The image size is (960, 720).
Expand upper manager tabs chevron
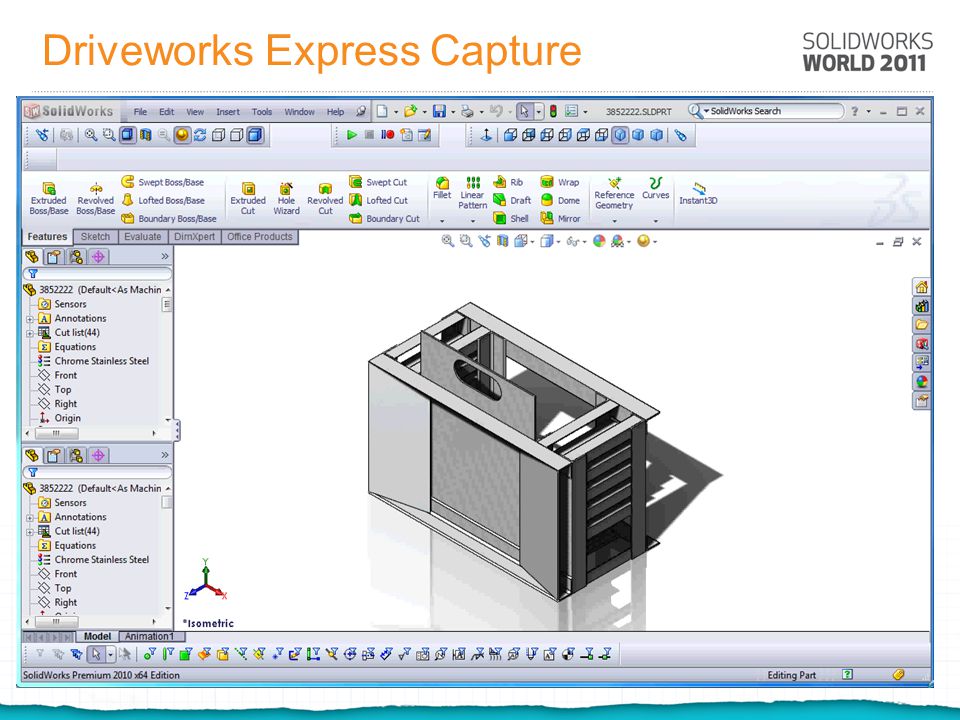coord(165,257)
